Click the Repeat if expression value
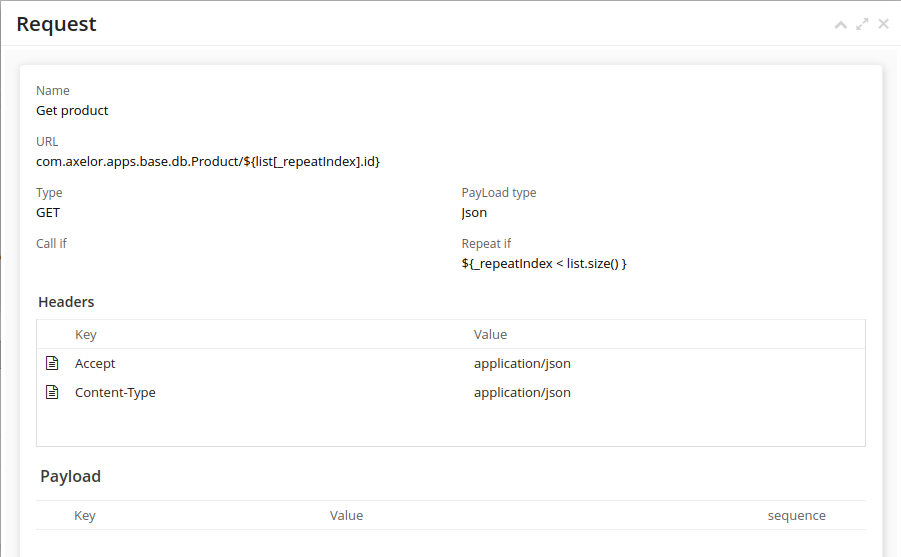The width and height of the screenshot is (901, 557). pyautogui.click(x=543, y=264)
